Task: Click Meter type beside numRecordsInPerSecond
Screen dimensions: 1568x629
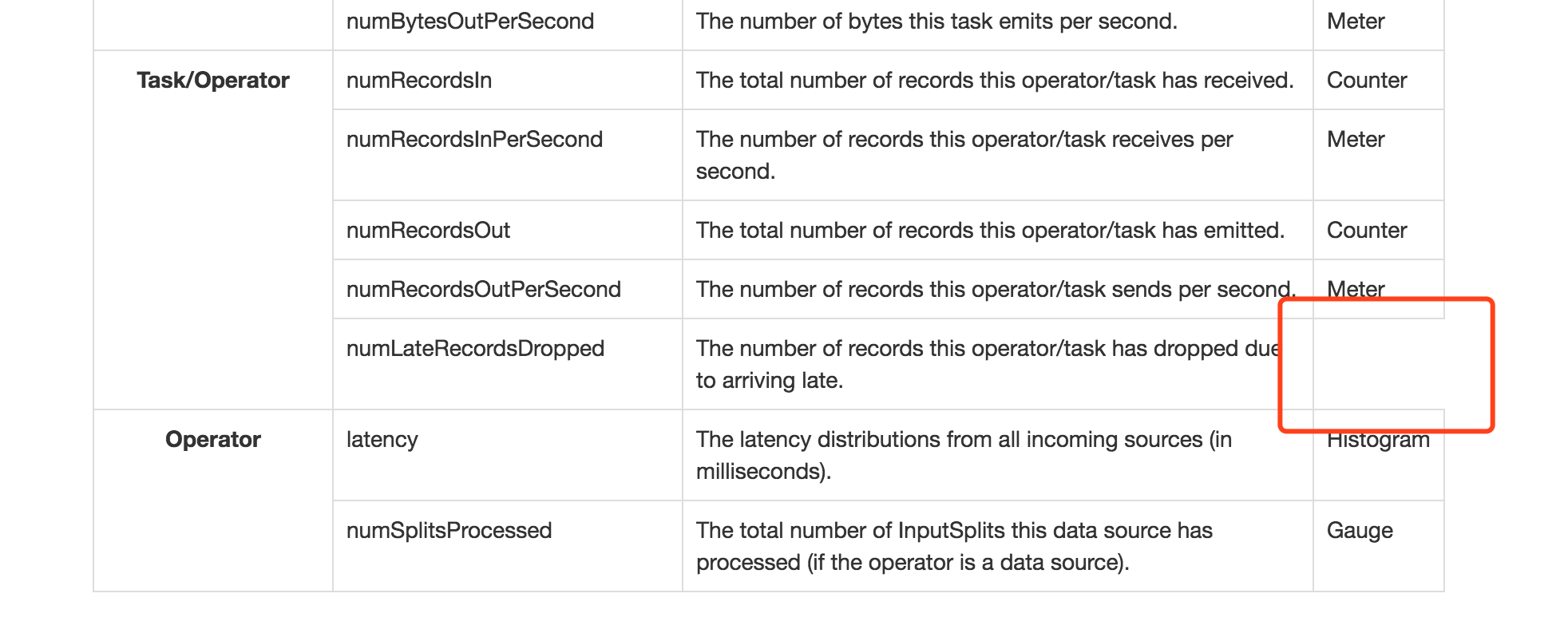Action: (1356, 140)
